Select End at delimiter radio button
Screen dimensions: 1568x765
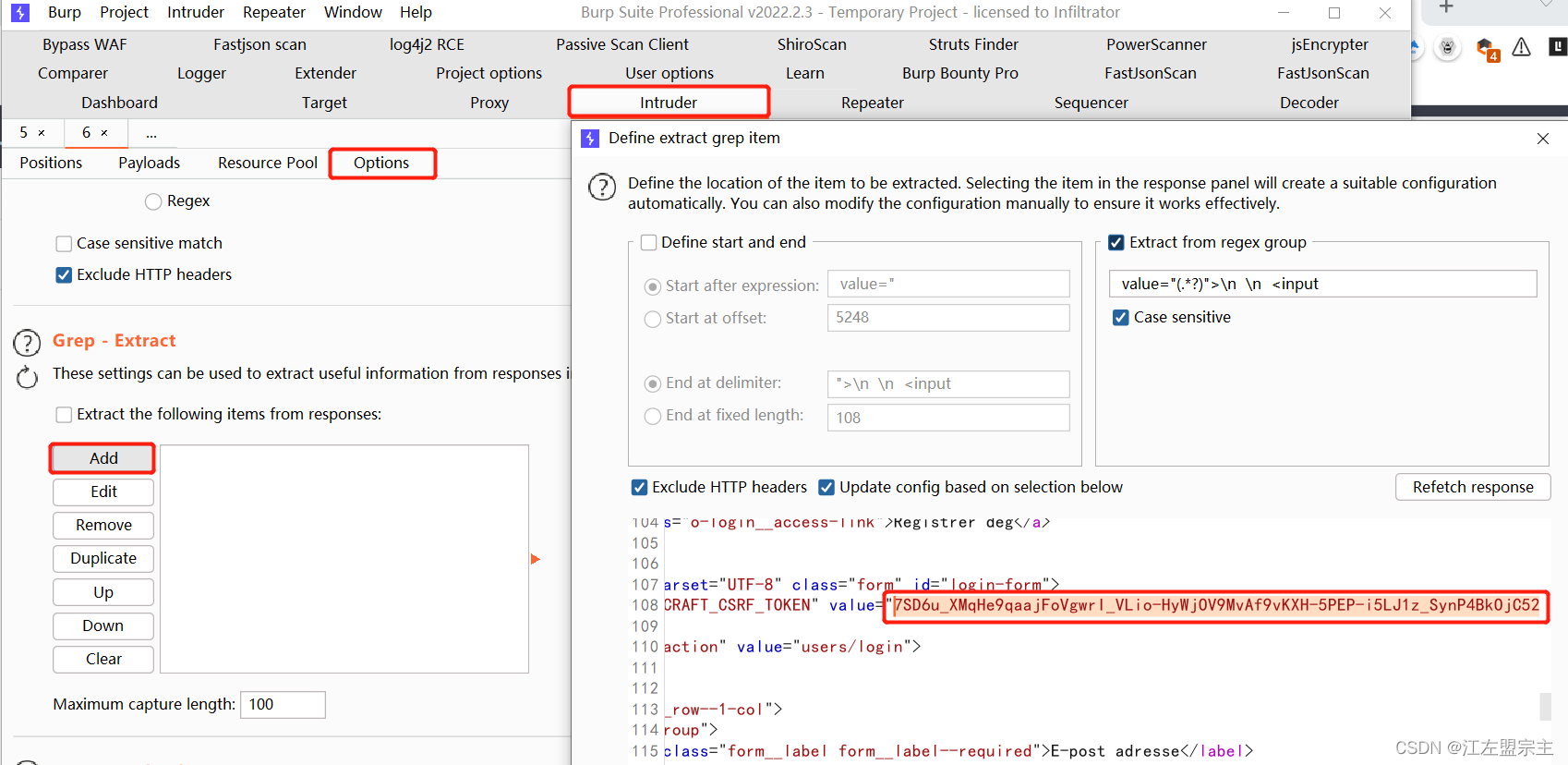point(653,383)
